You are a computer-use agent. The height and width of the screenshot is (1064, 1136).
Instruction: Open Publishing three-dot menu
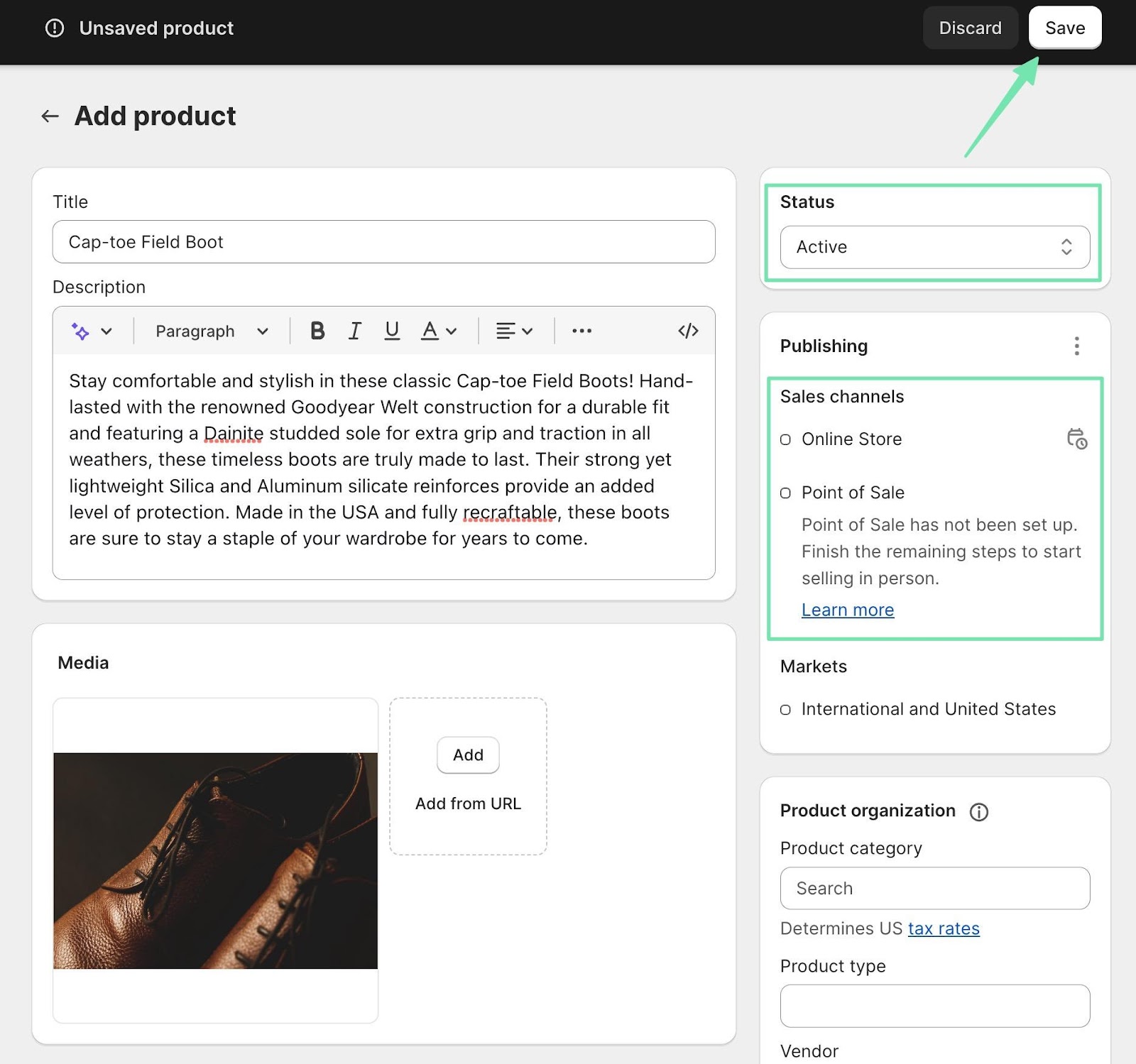(1076, 346)
